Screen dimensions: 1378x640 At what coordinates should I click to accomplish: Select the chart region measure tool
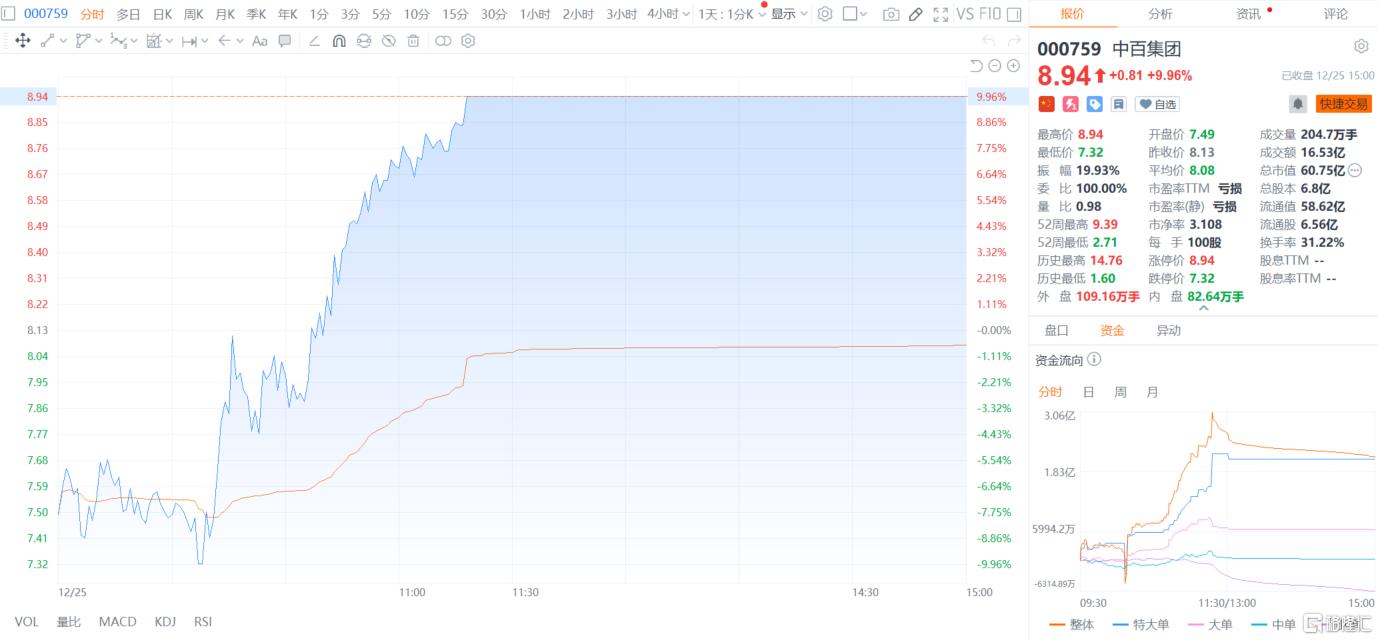(153, 41)
